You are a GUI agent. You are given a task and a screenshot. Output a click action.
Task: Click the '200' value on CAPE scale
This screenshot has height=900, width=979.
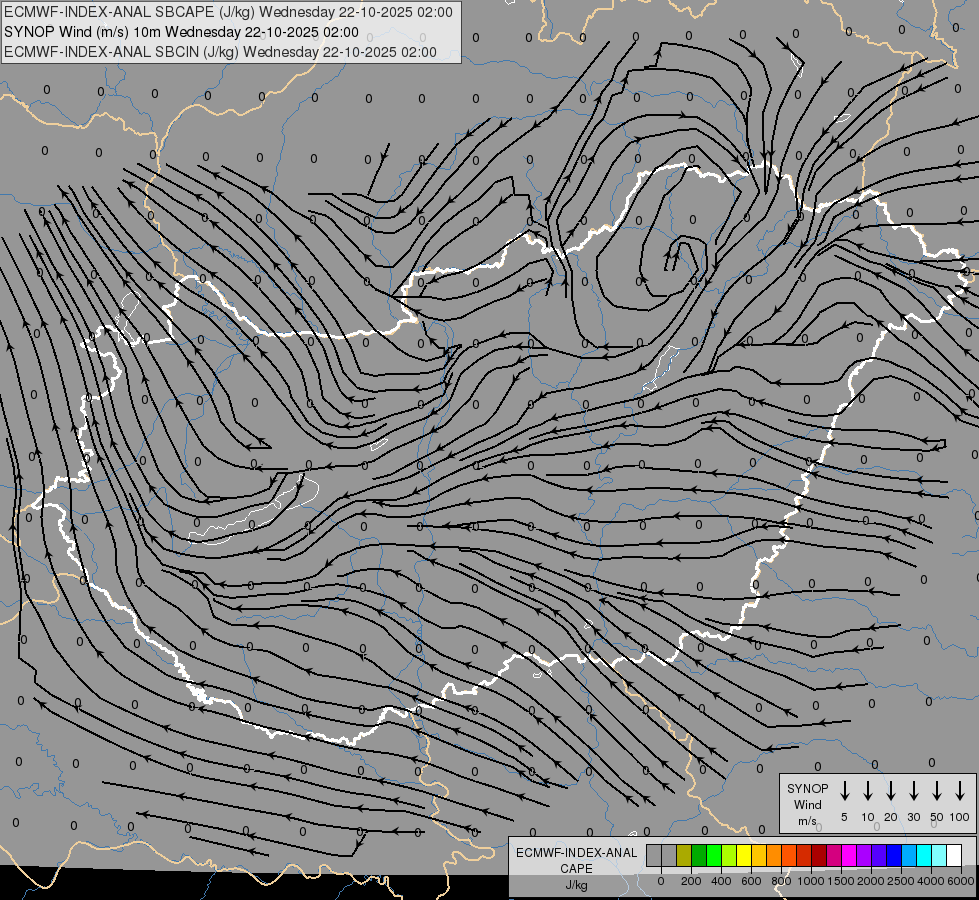click(691, 881)
